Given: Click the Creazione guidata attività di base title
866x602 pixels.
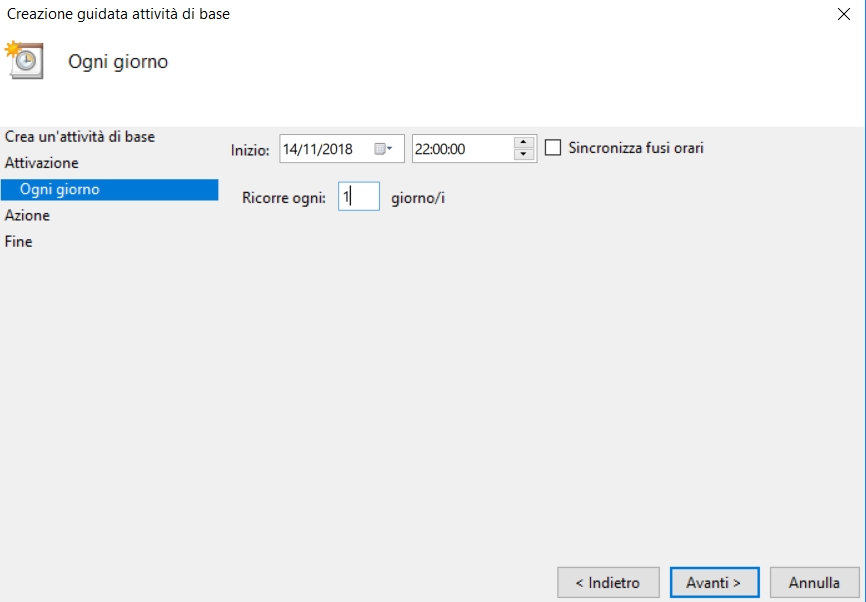Looking at the screenshot, I should (x=118, y=14).
